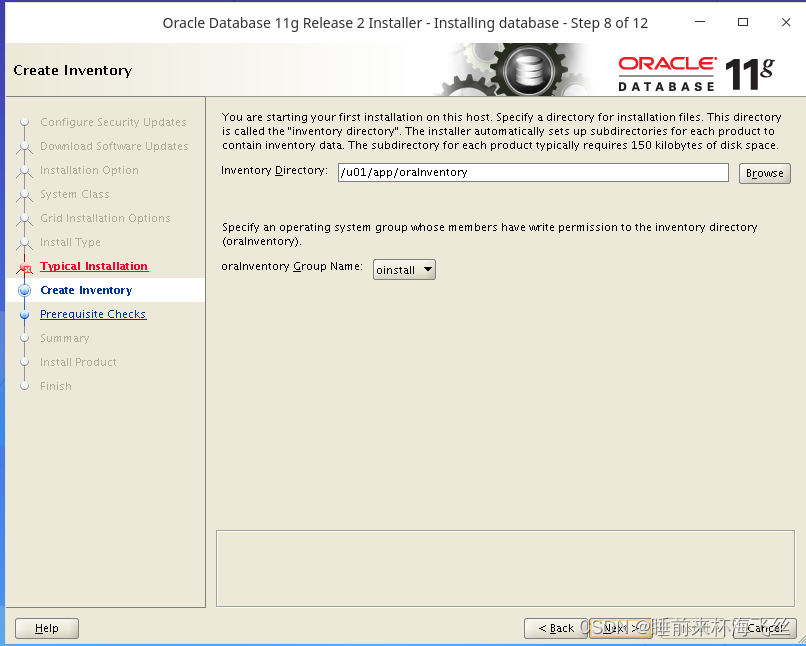Image resolution: width=806 pixels, height=646 pixels.
Task: Click the Grid Installation Options step
Action: point(104,218)
